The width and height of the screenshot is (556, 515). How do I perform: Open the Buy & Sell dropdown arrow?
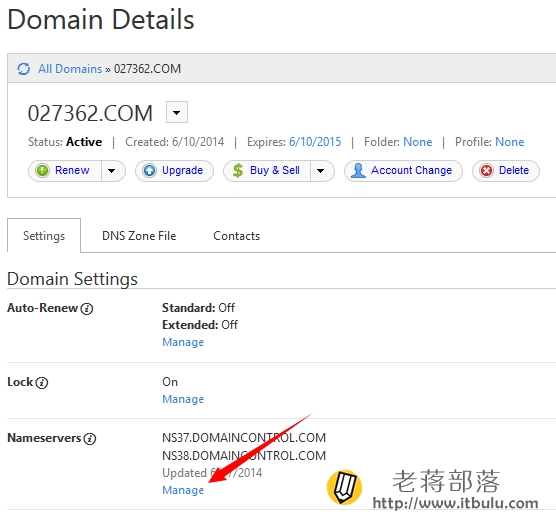[x=321, y=171]
